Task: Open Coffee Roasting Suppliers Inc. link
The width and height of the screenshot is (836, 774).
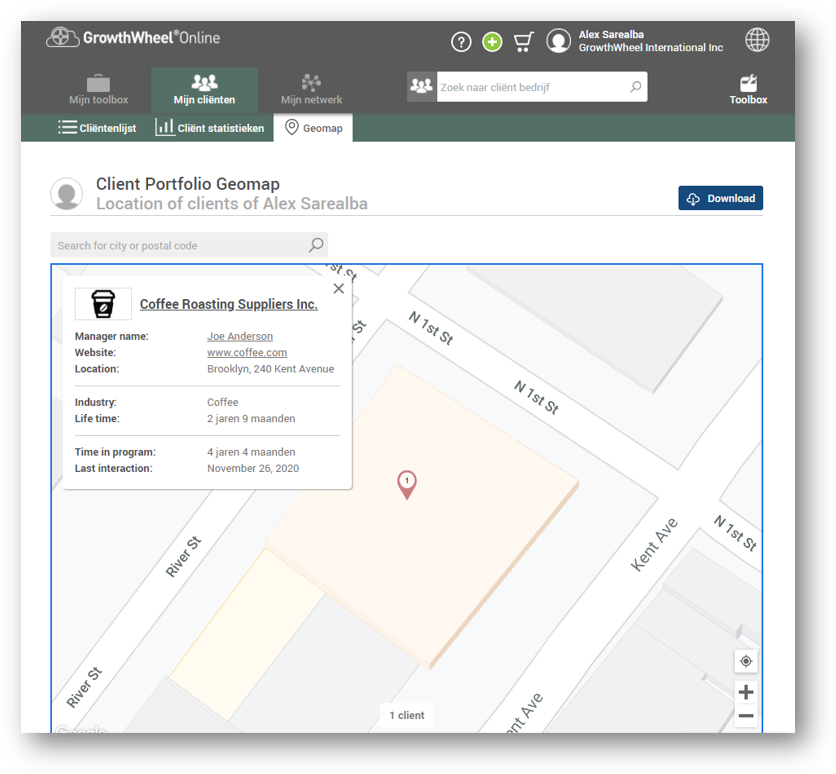Action: 229,304
